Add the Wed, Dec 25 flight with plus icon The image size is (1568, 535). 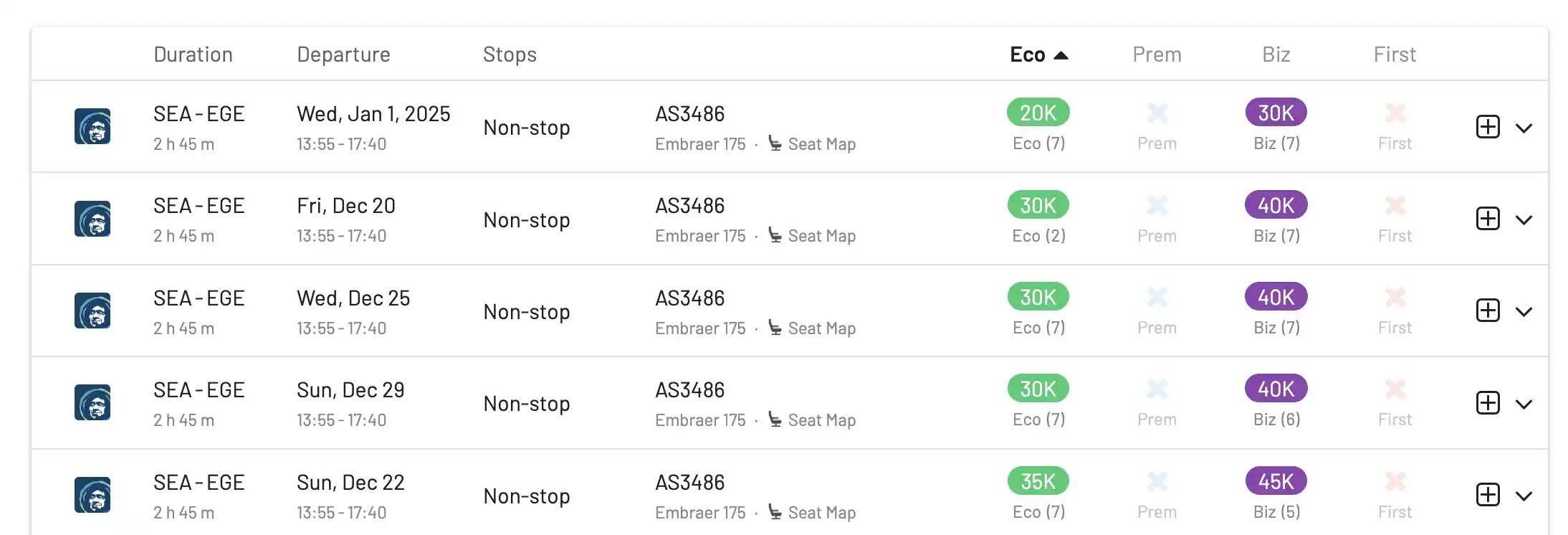tap(1488, 311)
